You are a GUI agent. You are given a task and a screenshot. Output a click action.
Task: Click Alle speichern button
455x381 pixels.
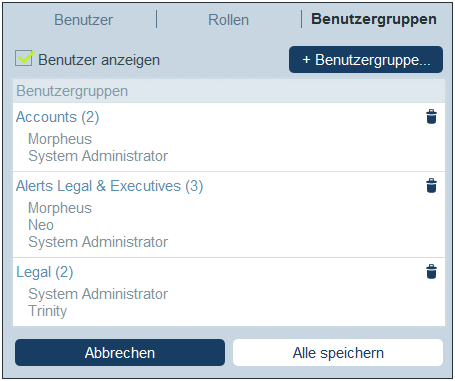click(338, 353)
